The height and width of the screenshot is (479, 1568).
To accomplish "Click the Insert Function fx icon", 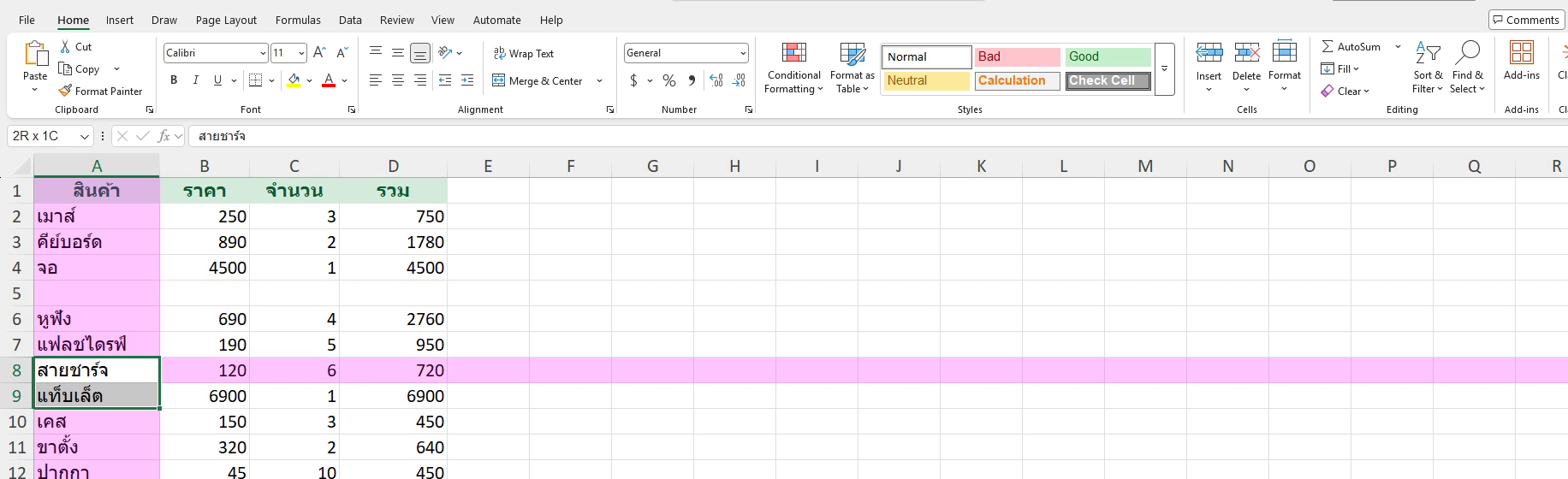I will (x=163, y=136).
